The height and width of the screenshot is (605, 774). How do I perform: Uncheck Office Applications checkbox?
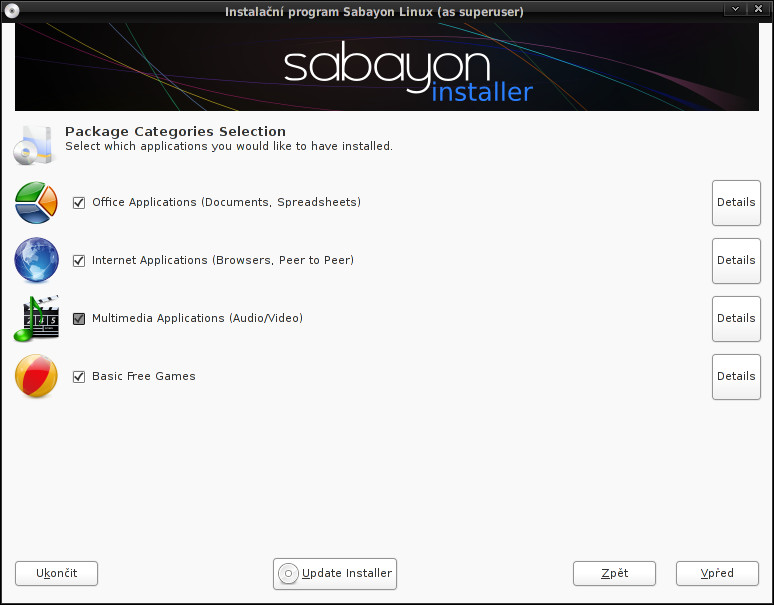tap(79, 203)
